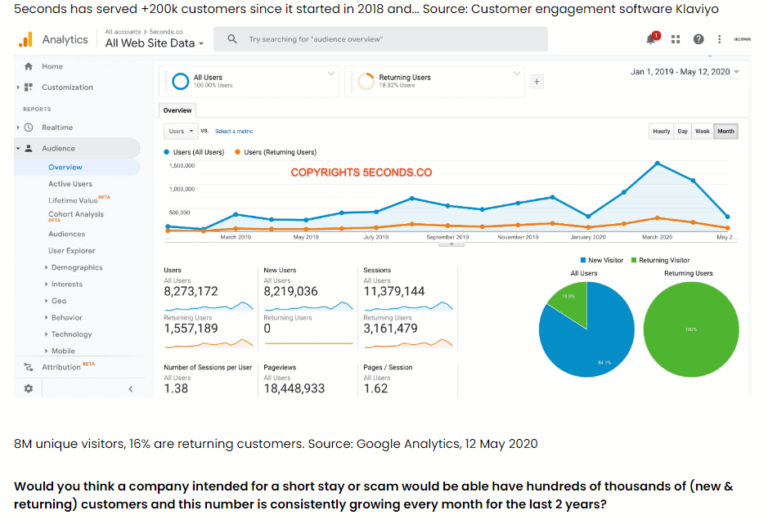Open the date range dropdown
Image resolution: width=768 pixels, height=524 pixels.
click(x=685, y=72)
